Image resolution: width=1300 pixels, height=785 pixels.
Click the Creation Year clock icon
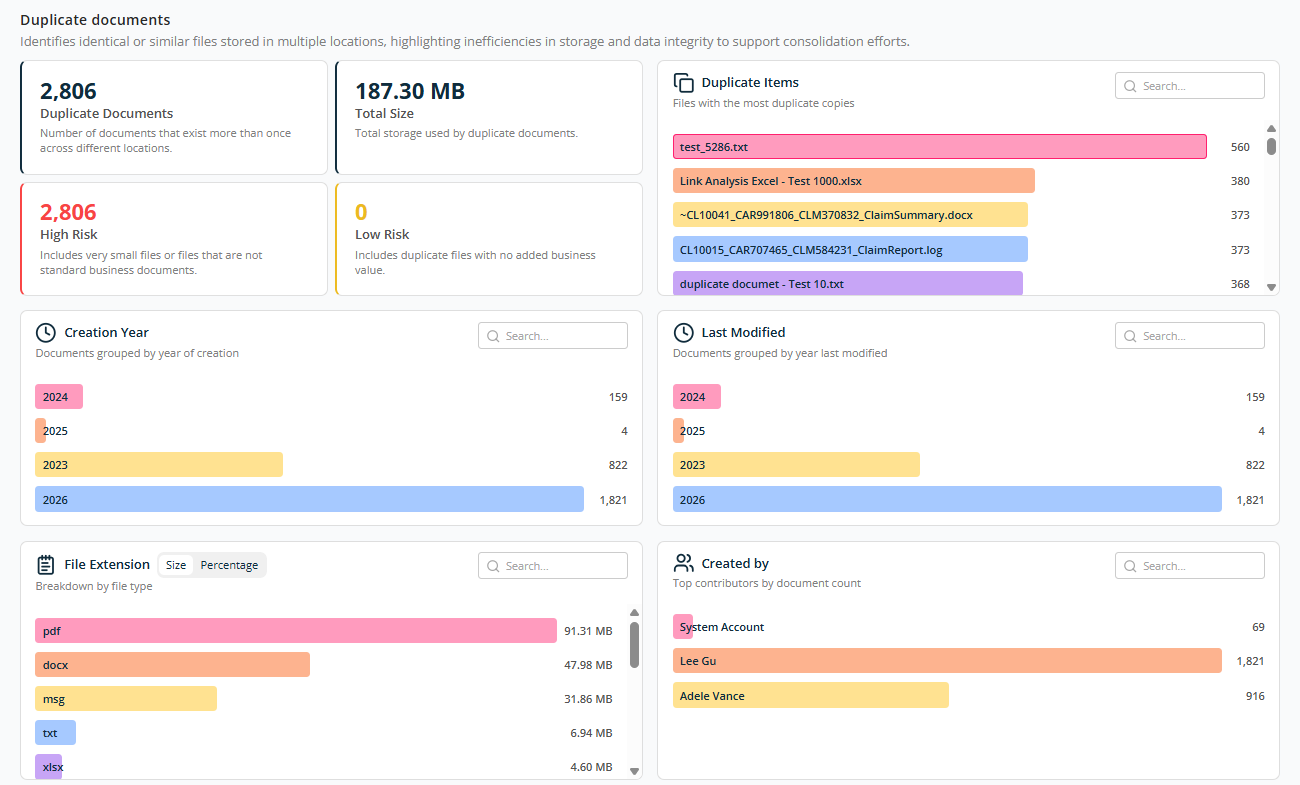click(x=45, y=333)
